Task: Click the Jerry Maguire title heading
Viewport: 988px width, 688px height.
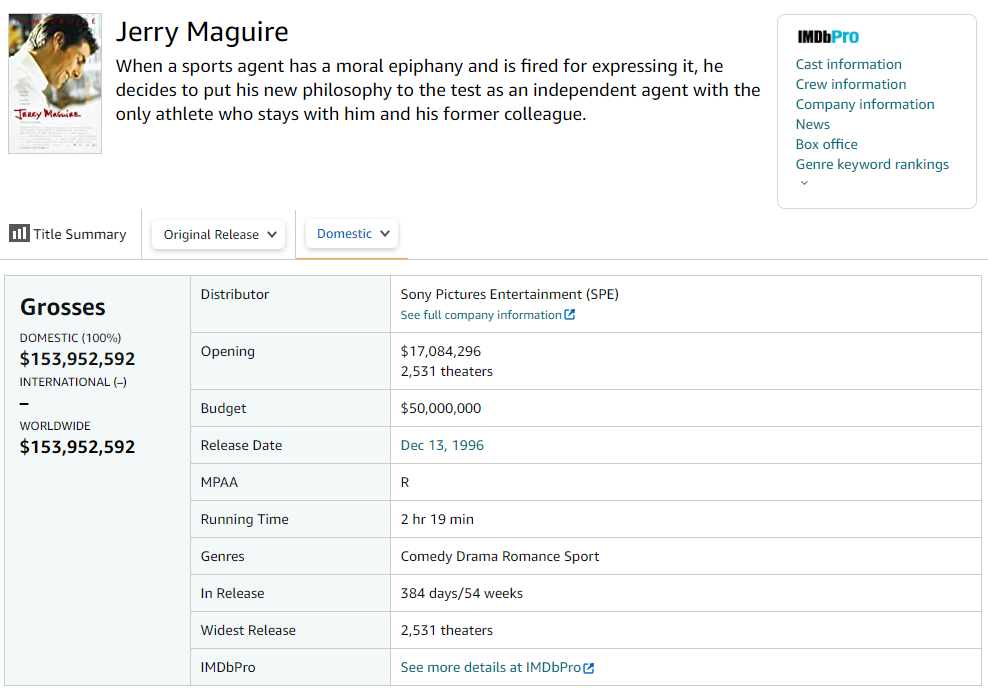Action: 202,32
